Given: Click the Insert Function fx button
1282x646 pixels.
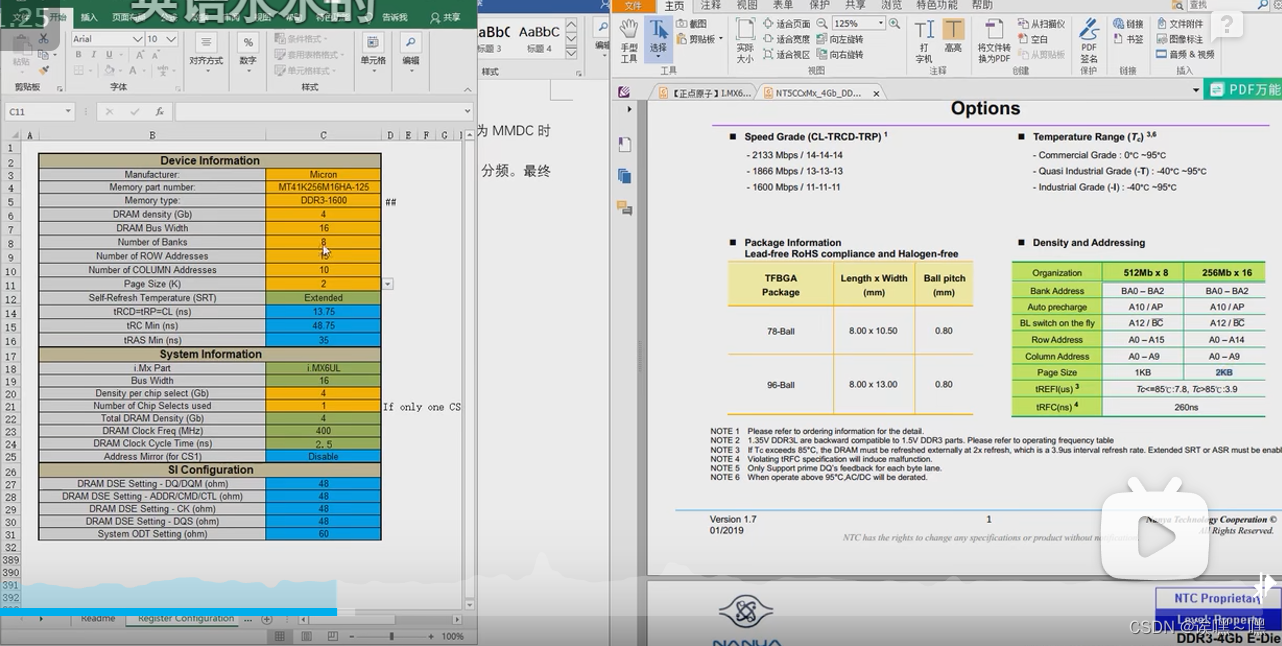Looking at the screenshot, I should 159,112.
